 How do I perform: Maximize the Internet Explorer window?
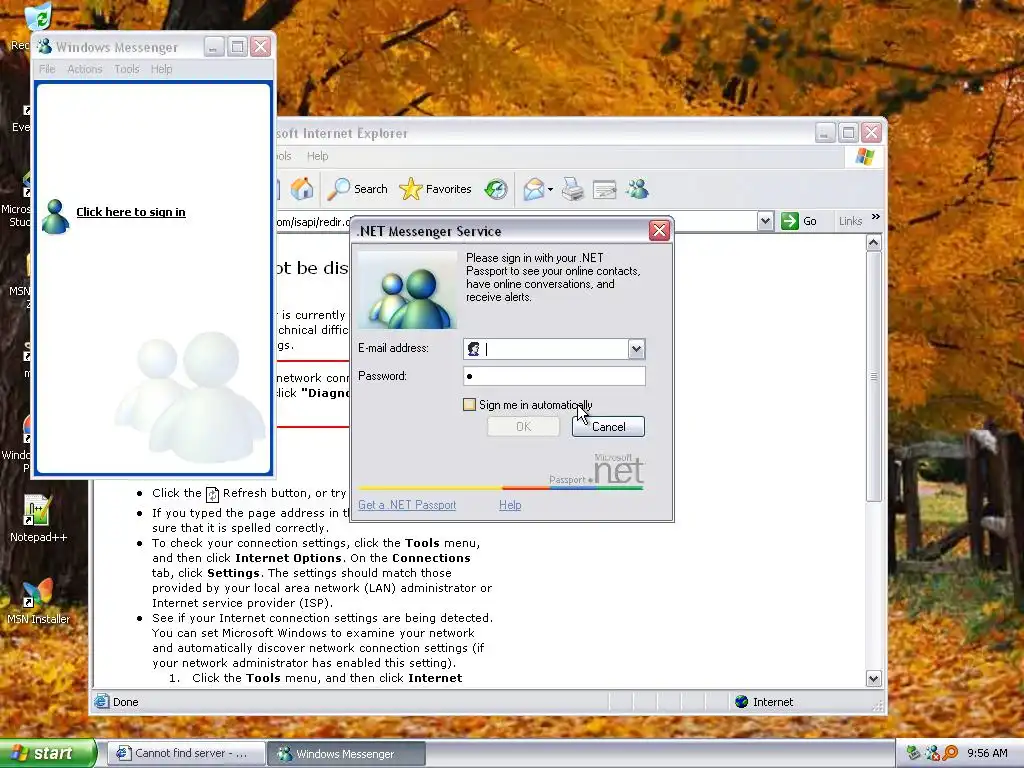point(848,133)
